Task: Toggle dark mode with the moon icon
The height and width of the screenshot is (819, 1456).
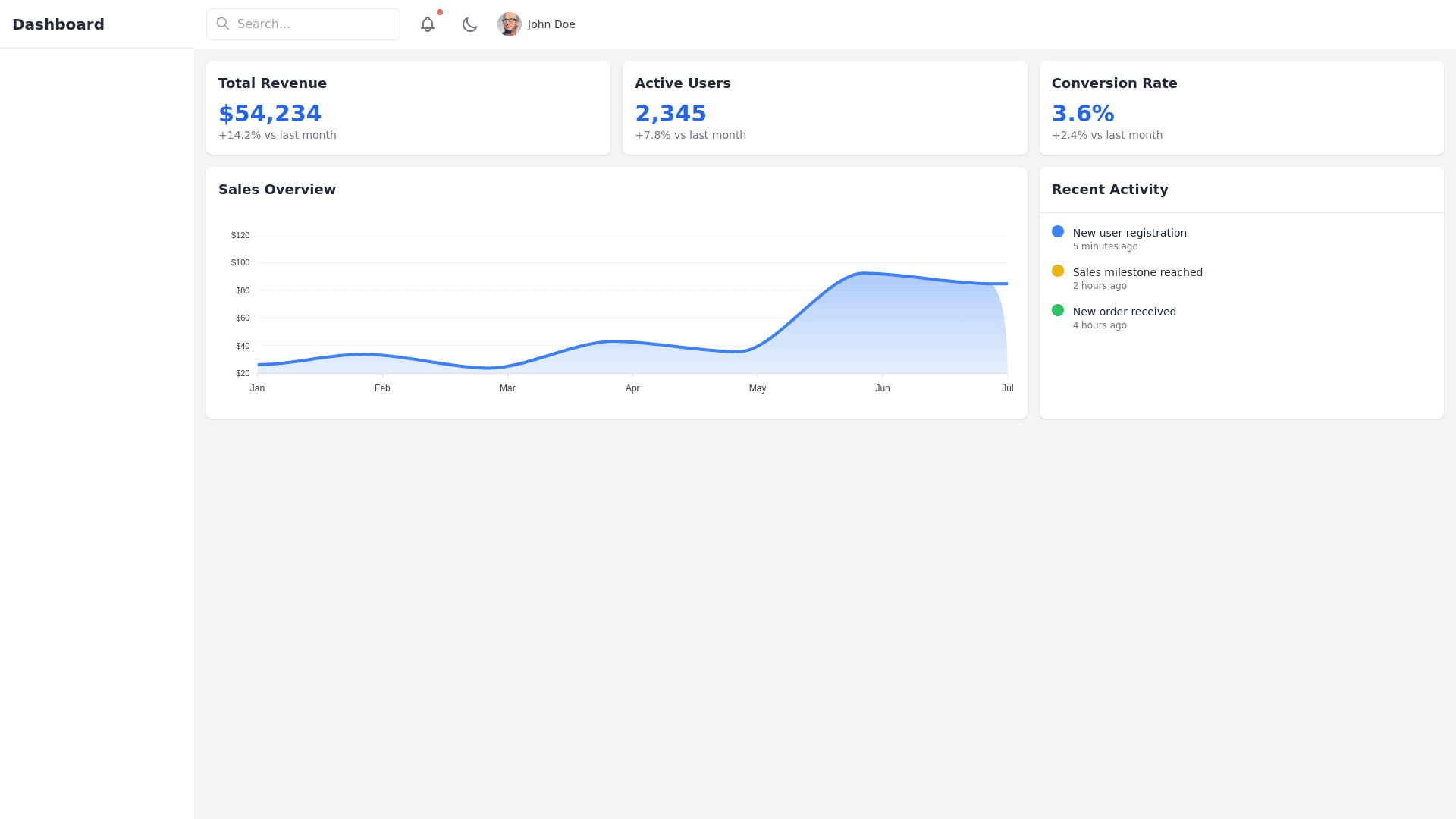Action: [x=469, y=24]
